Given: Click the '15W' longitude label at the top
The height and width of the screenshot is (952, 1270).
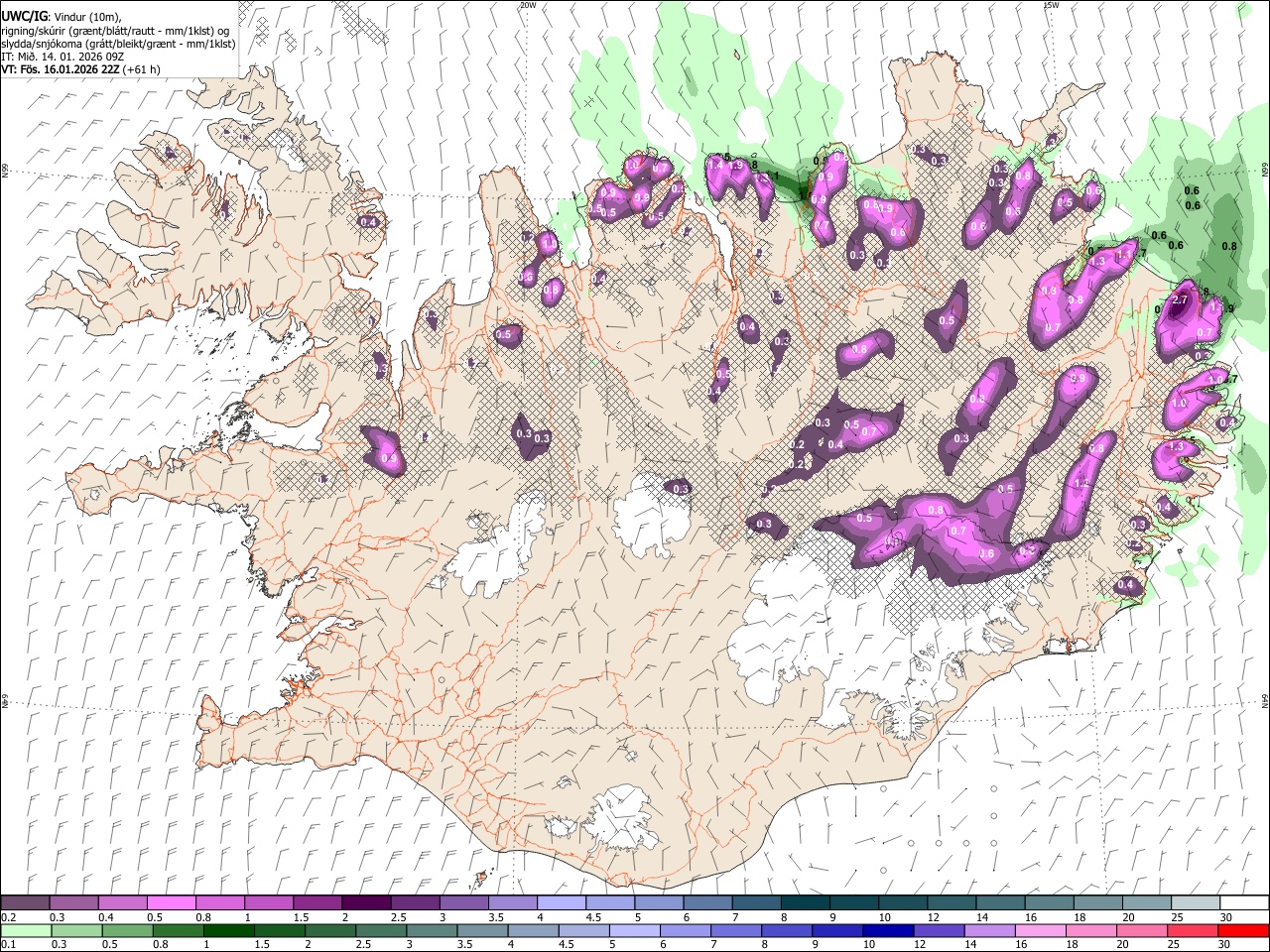Looking at the screenshot, I should 1051,5.
